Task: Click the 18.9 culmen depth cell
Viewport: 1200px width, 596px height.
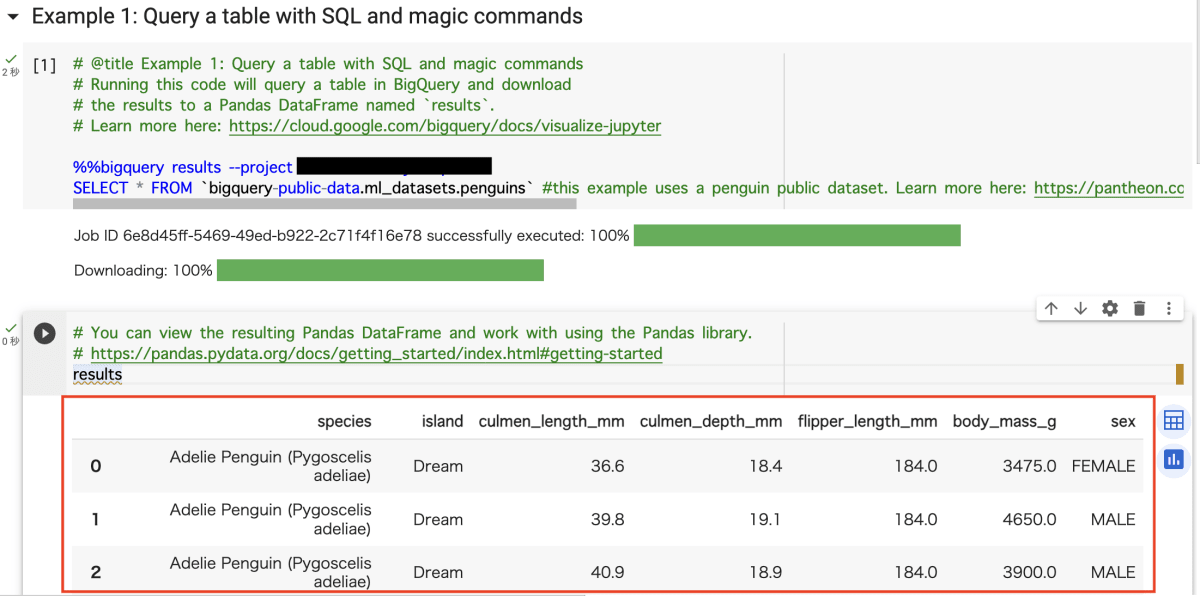Action: coord(765,572)
